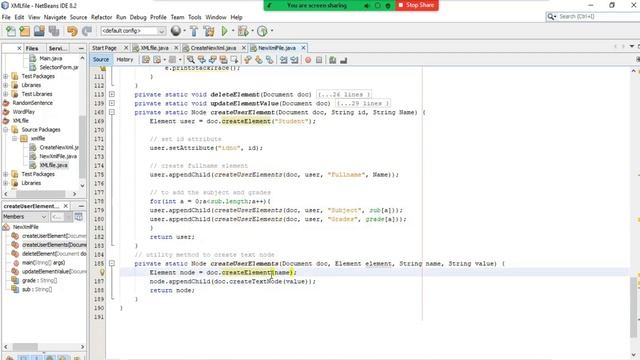Build the project with the hammer icon
640x360 pixels.
[194, 31]
